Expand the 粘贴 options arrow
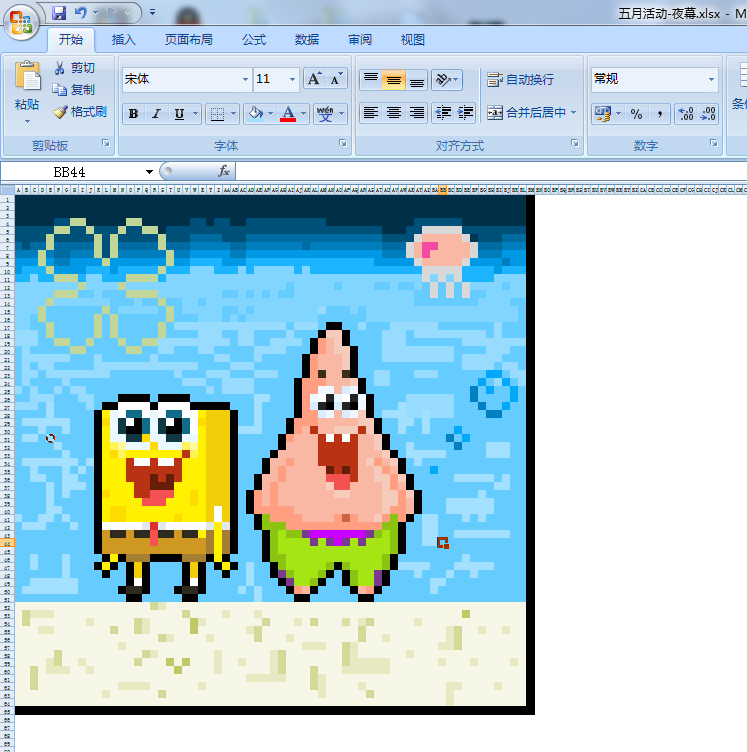This screenshot has height=752, width=747. [x=27, y=122]
